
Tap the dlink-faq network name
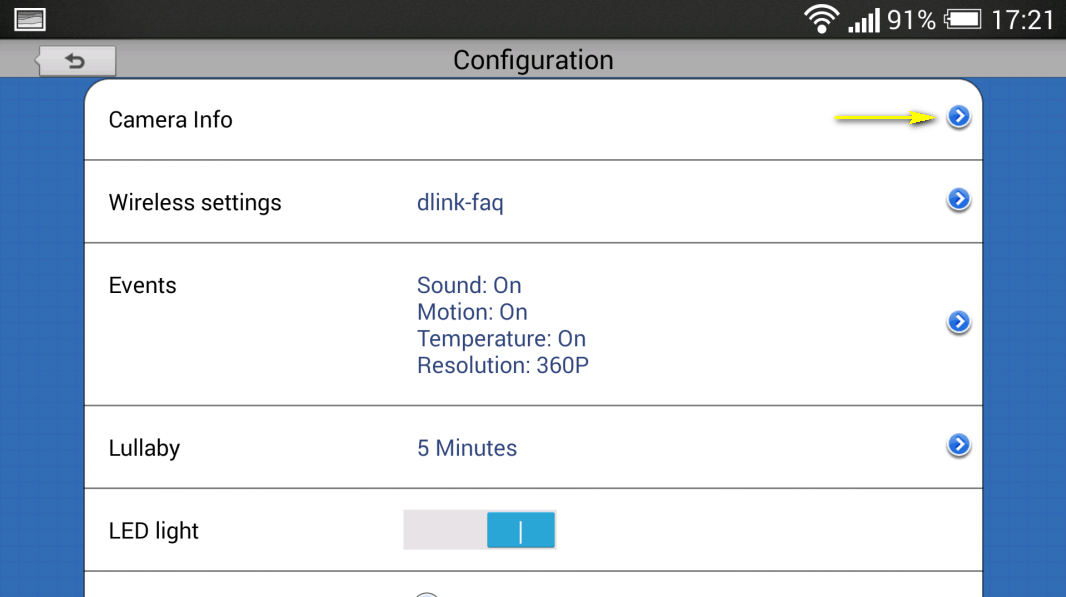pos(460,203)
